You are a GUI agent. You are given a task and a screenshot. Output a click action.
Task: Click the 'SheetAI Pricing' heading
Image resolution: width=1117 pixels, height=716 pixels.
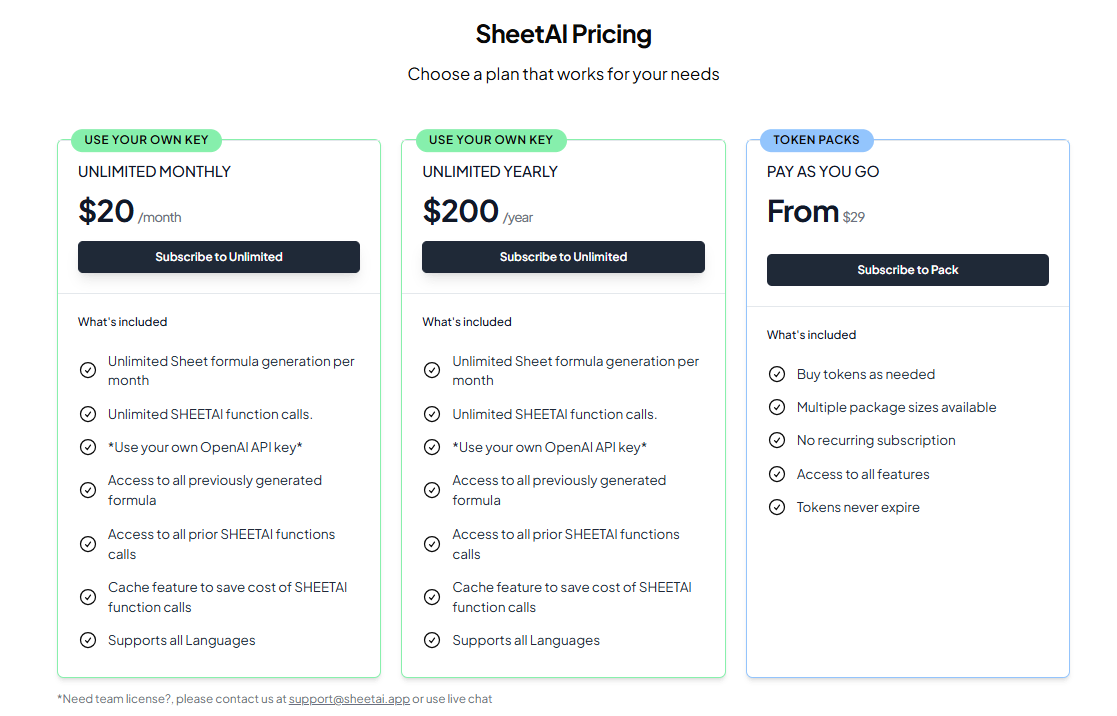563,34
